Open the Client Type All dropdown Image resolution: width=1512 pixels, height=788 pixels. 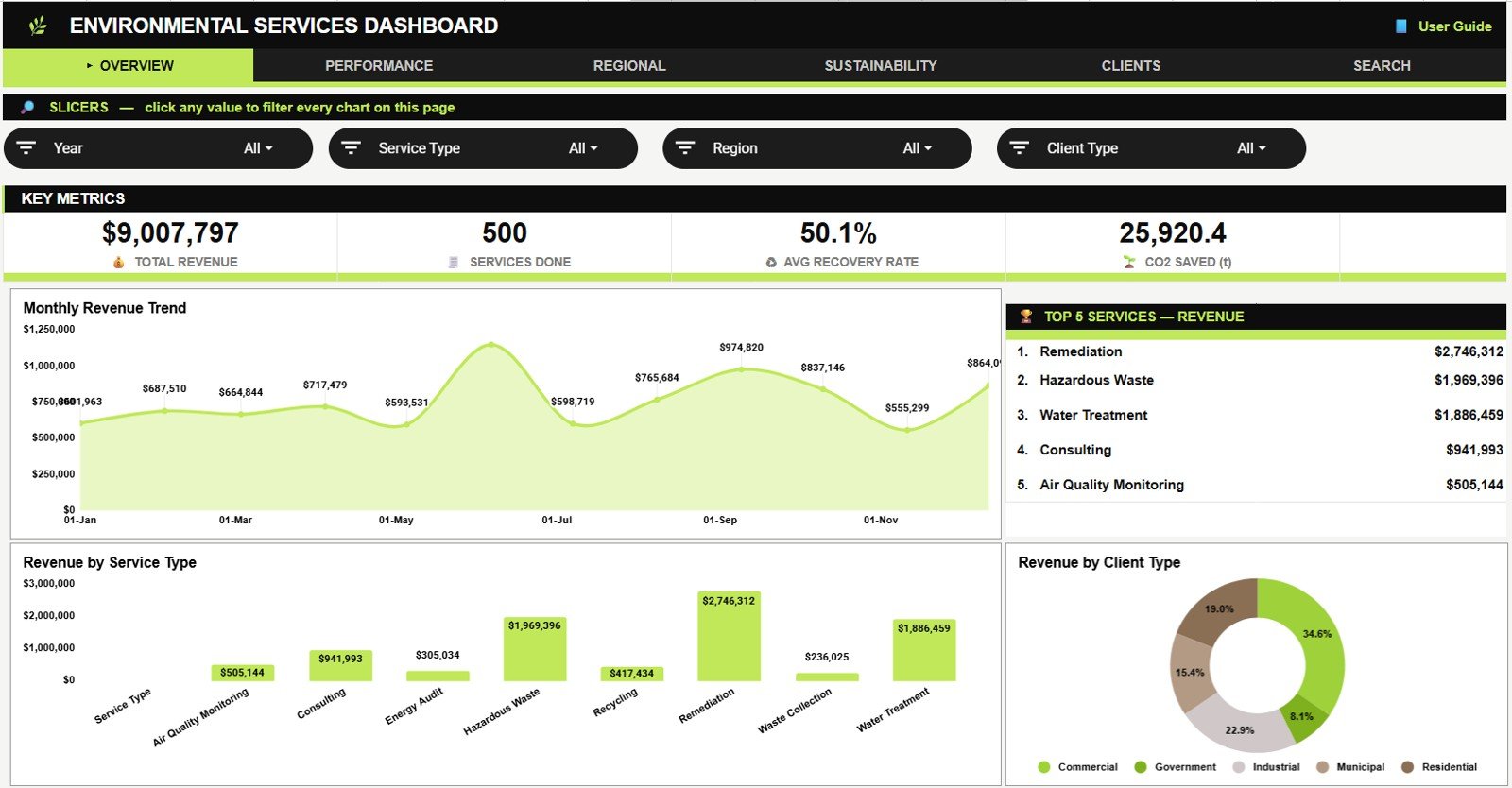pos(1251,148)
